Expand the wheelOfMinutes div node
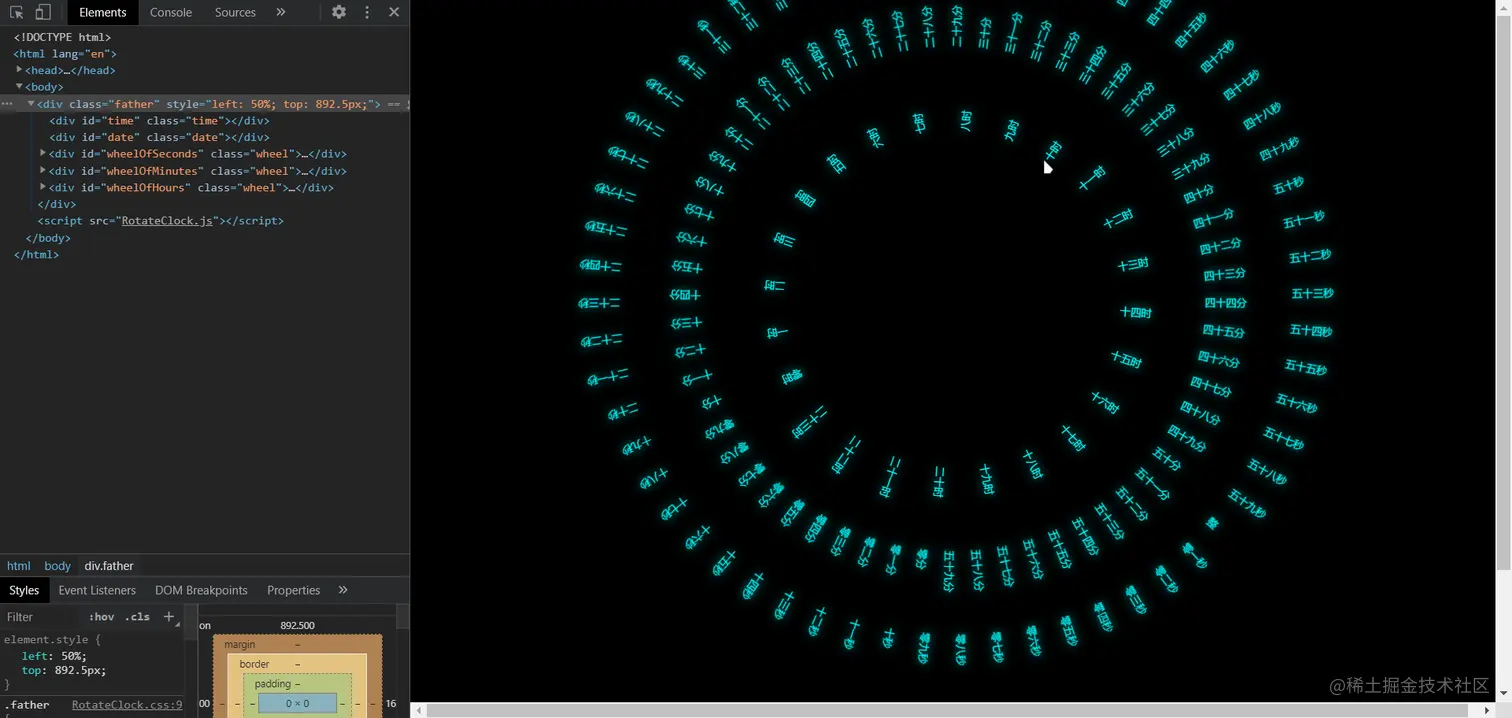The width and height of the screenshot is (1512, 718). pyautogui.click(x=43, y=171)
